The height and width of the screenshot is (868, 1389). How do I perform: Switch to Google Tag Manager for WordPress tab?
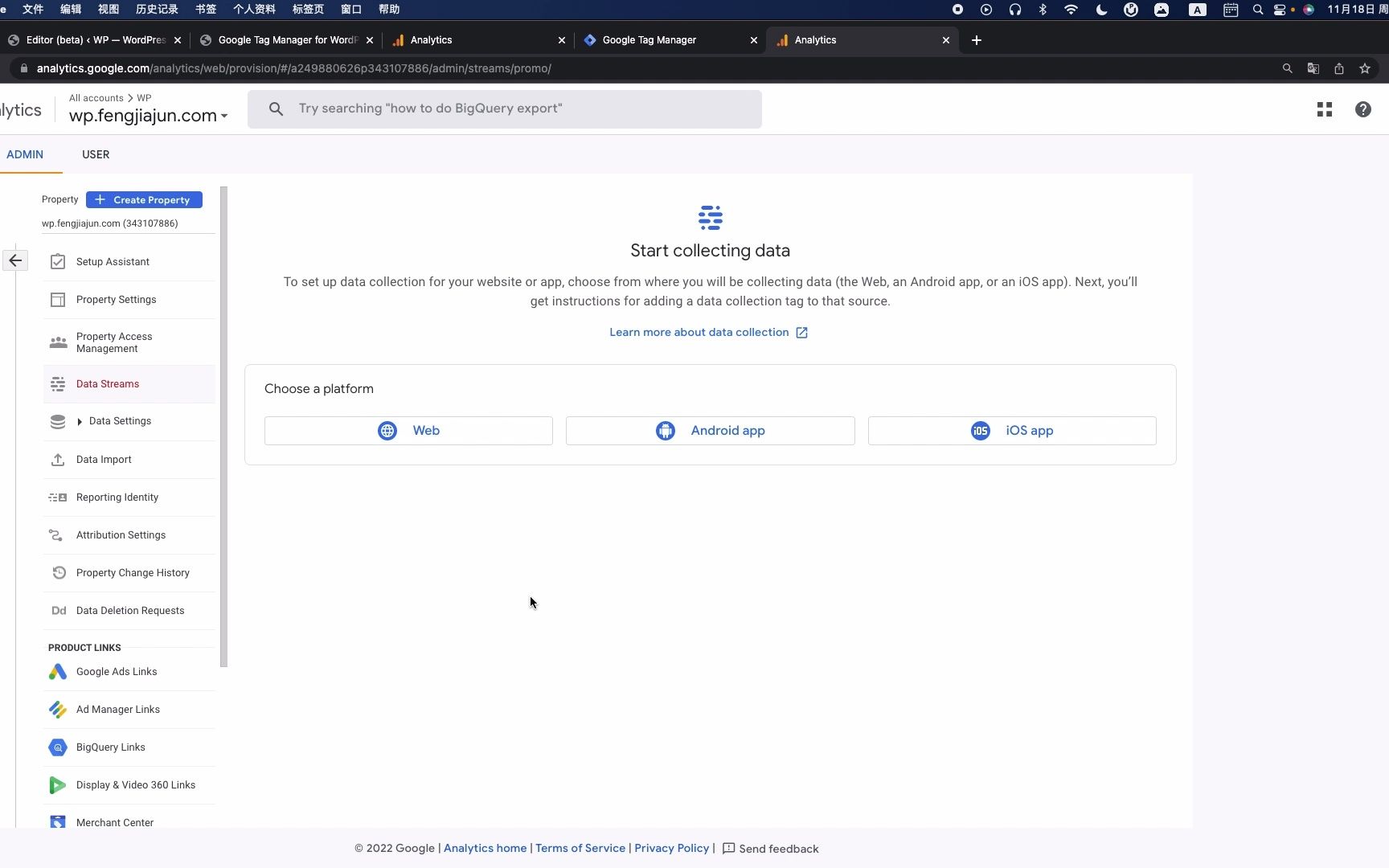288,40
